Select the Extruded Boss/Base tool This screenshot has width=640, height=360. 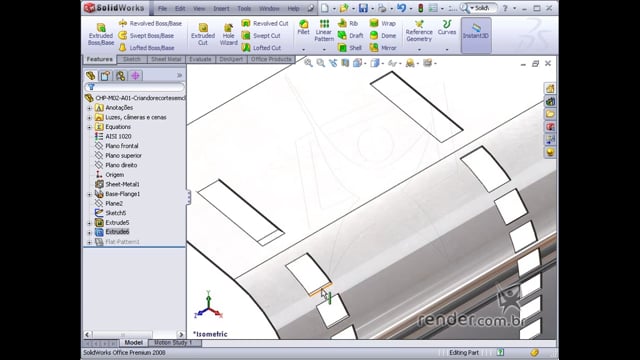(101, 34)
